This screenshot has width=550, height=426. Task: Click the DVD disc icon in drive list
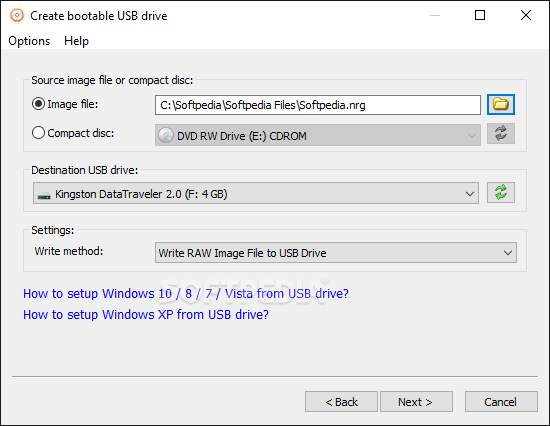click(x=166, y=135)
